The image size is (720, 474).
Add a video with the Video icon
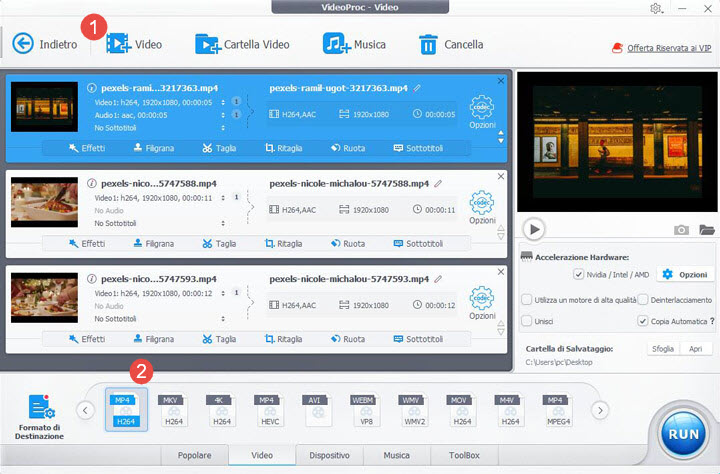(133, 44)
